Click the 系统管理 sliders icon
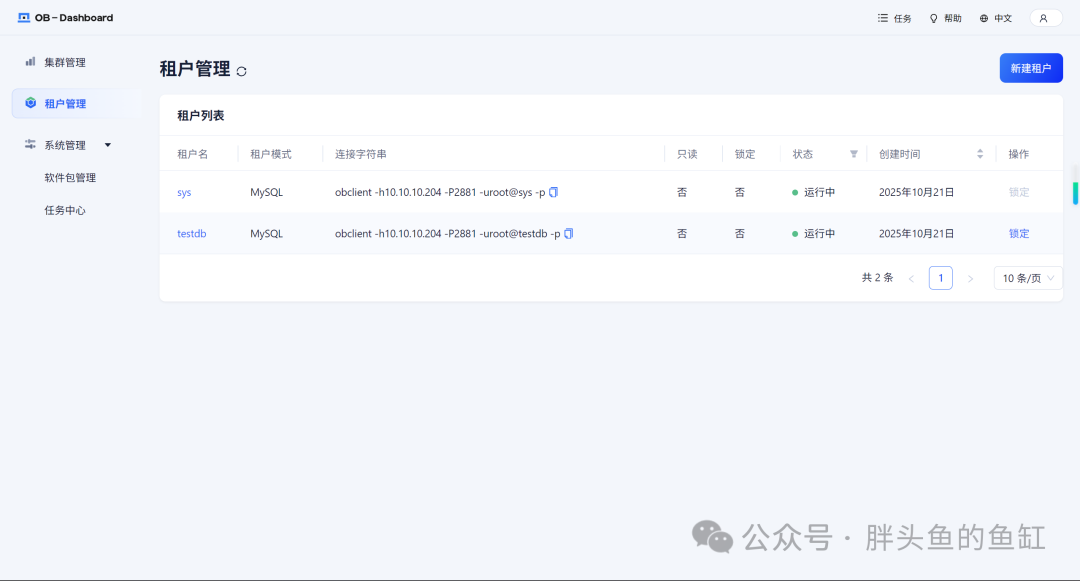The image size is (1080, 581). [30, 145]
